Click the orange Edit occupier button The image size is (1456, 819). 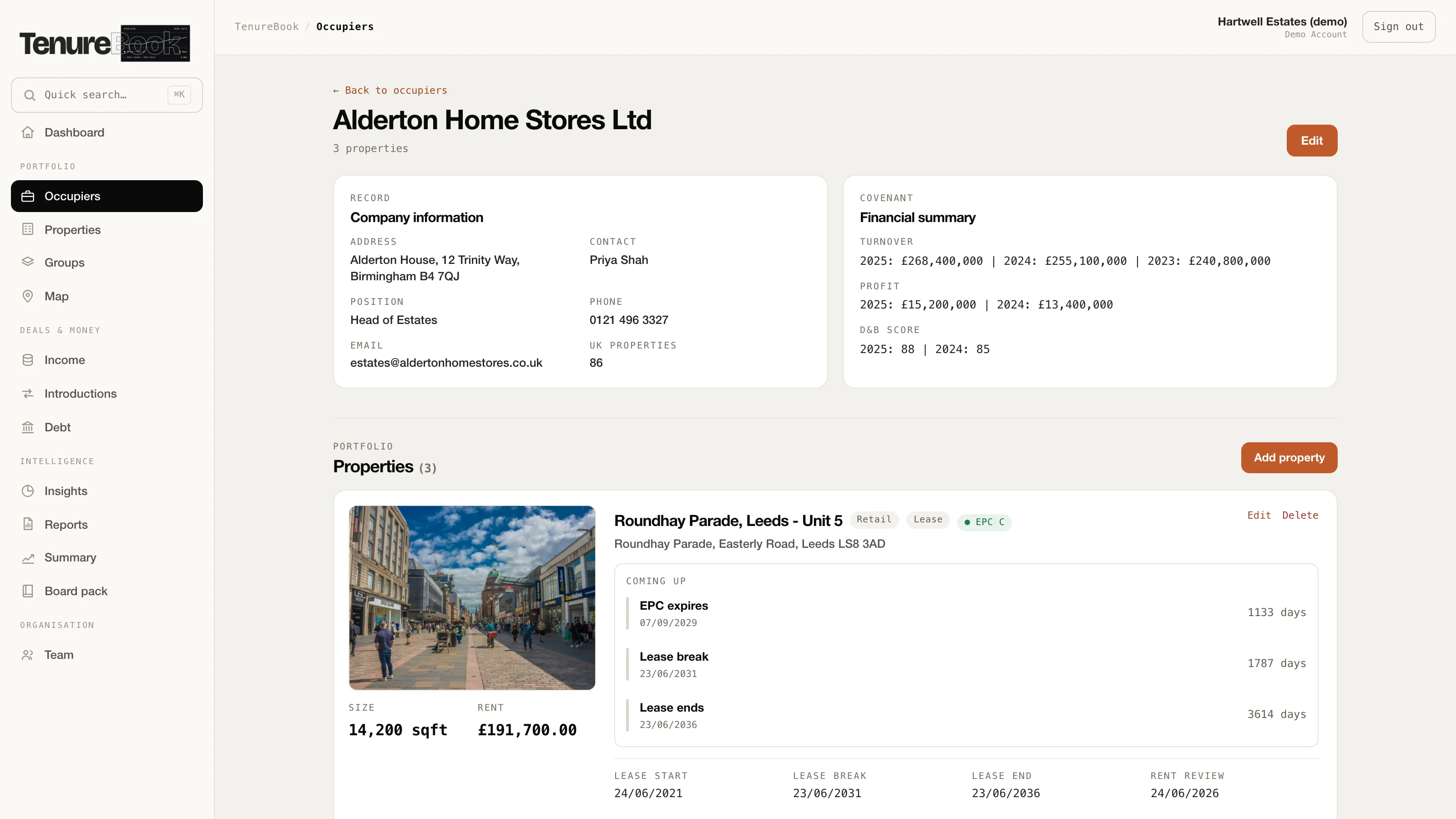(1311, 141)
